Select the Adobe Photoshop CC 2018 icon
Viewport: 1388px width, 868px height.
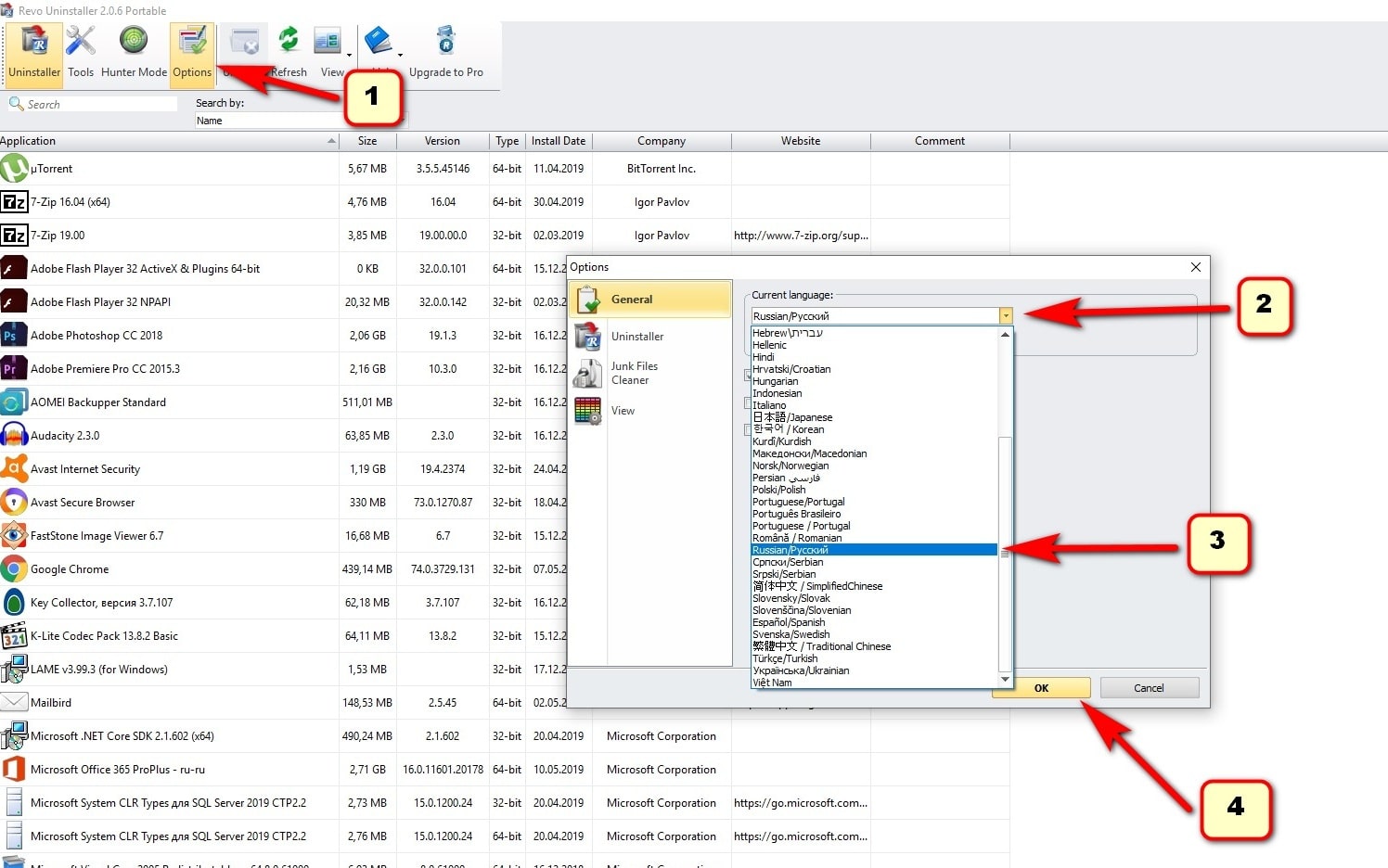coord(14,335)
